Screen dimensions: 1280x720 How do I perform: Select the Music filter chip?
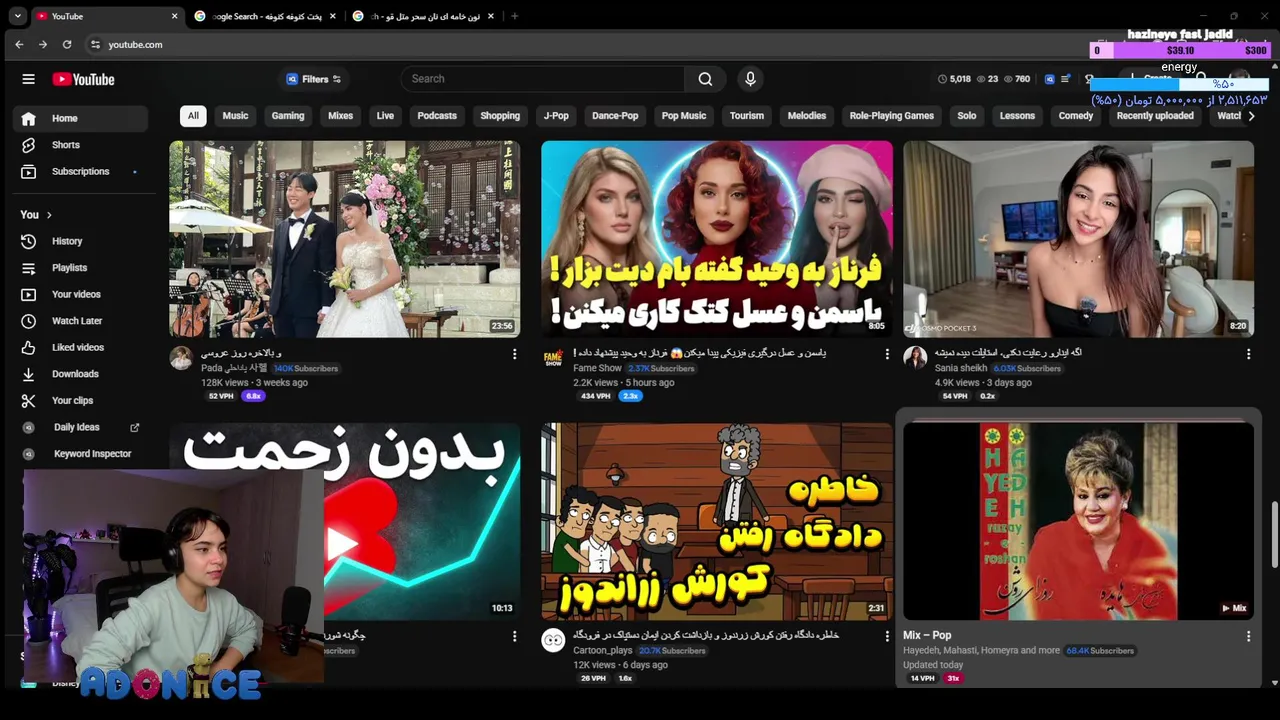tap(235, 116)
